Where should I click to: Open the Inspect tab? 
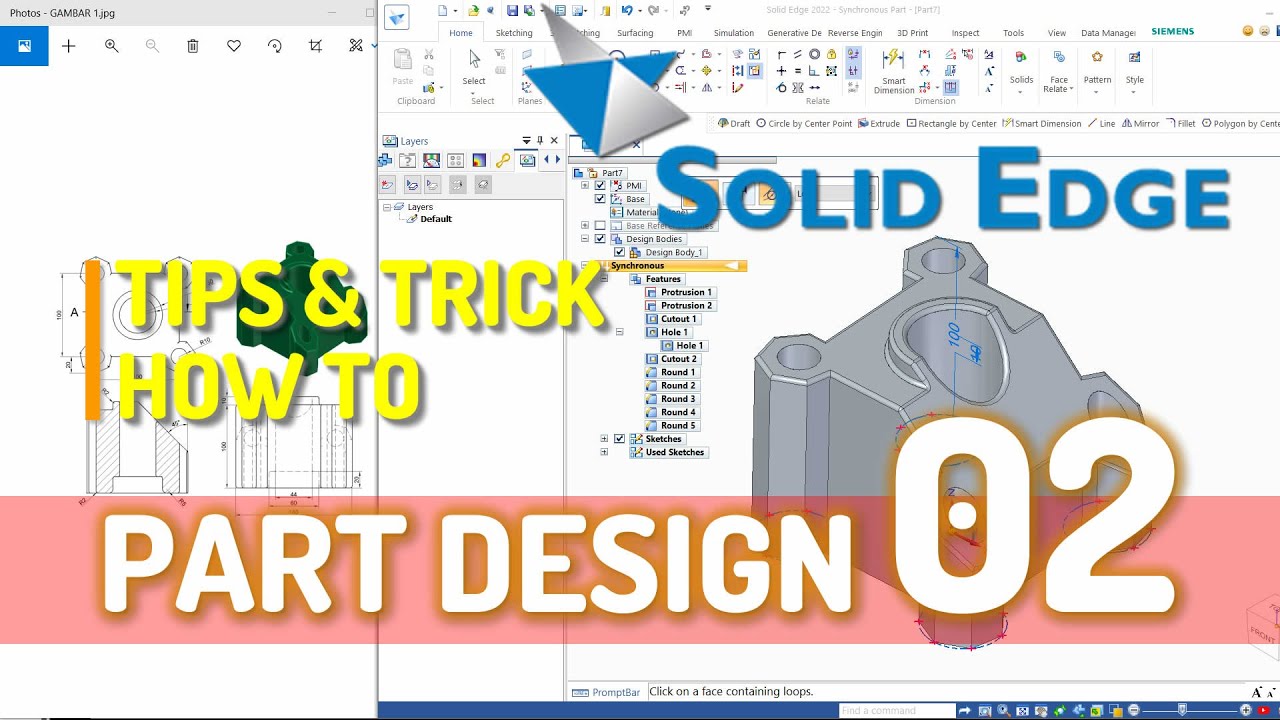pyautogui.click(x=965, y=33)
